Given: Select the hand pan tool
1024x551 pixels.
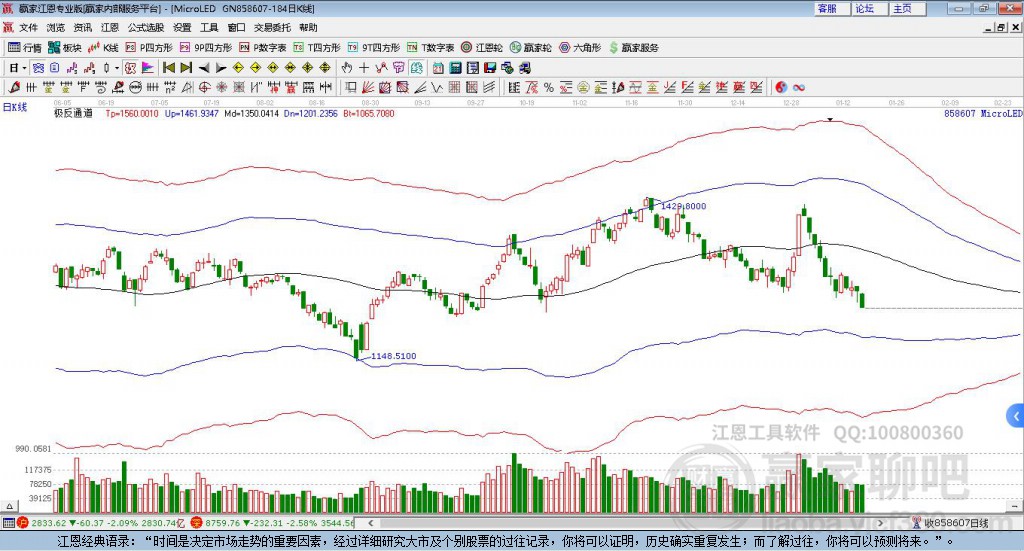Looking at the screenshot, I should click(x=347, y=68).
